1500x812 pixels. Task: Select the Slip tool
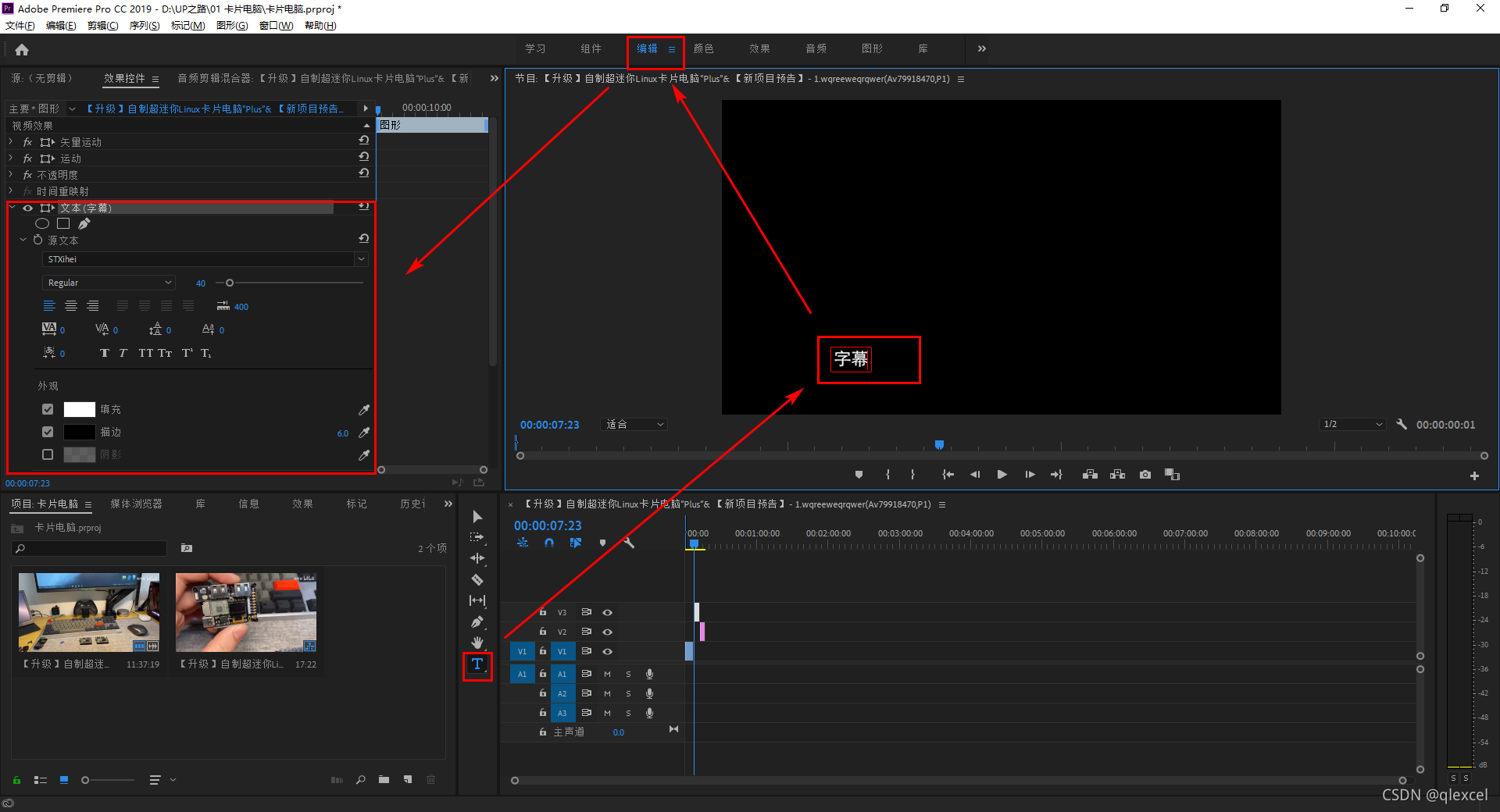(477, 600)
